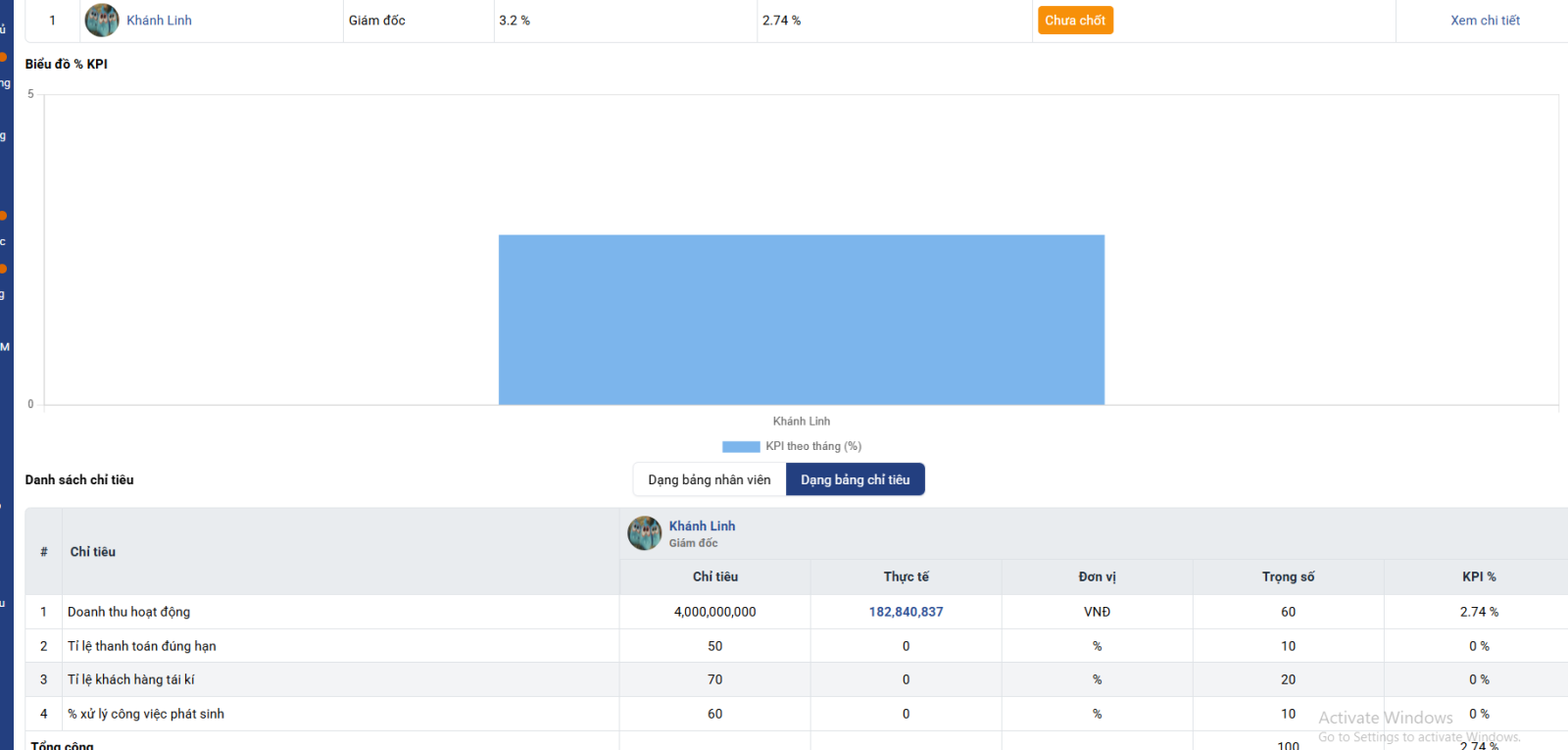Click the KPI theo tháng (%) legend text

click(813, 447)
